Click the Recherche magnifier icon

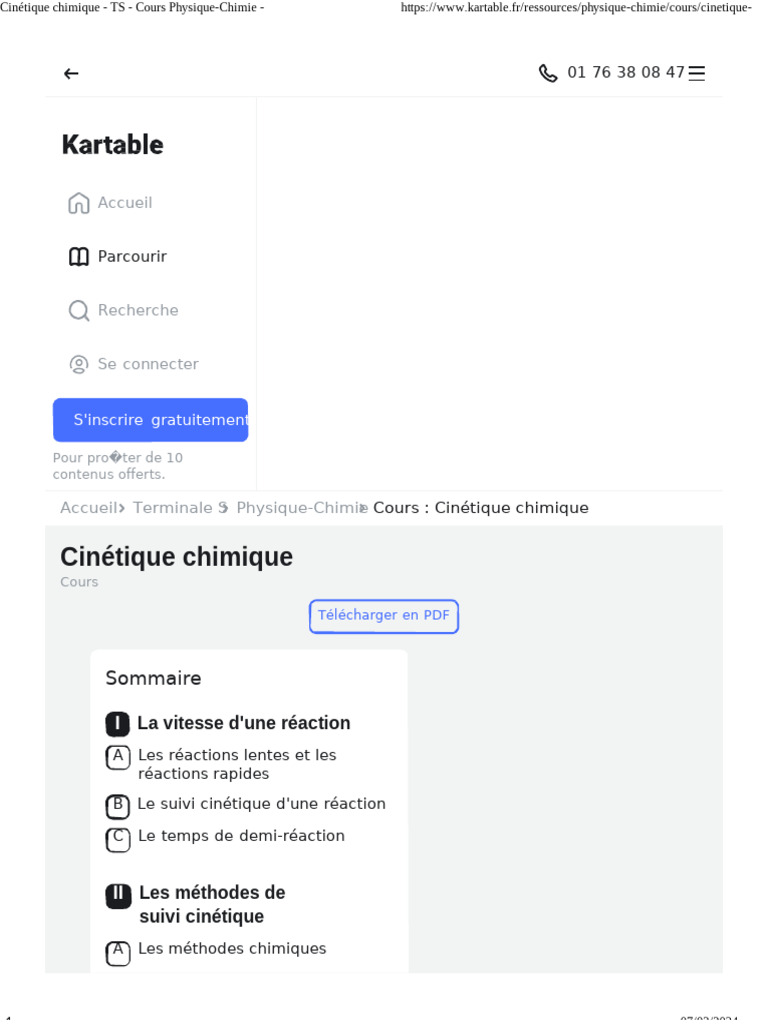coord(78,311)
